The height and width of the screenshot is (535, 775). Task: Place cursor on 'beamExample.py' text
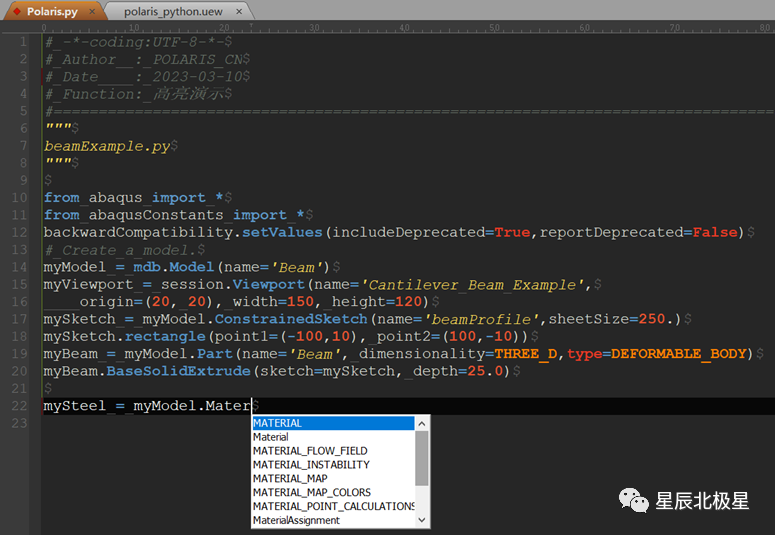click(x=107, y=146)
